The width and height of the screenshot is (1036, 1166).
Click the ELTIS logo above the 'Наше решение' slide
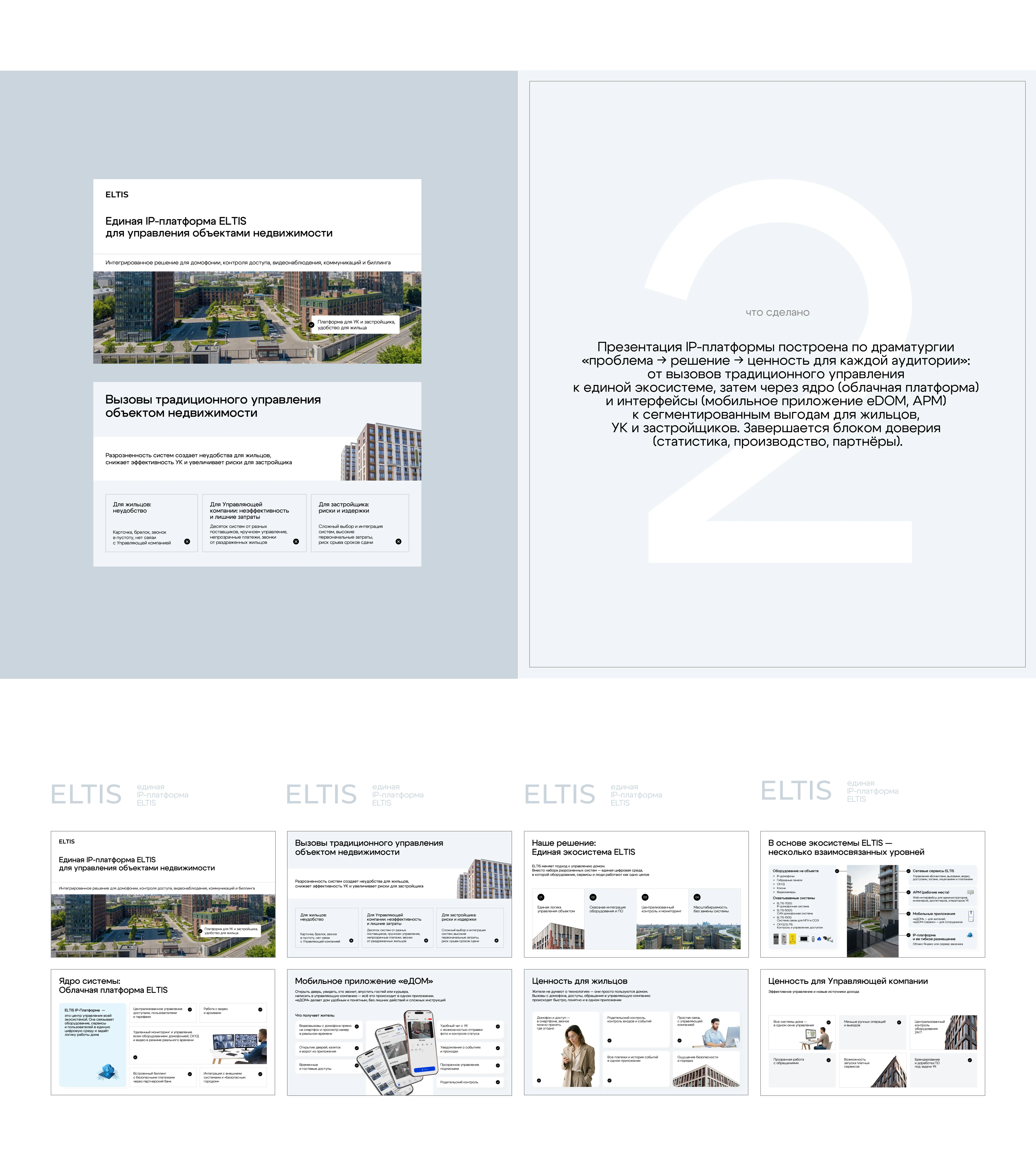coord(560,794)
